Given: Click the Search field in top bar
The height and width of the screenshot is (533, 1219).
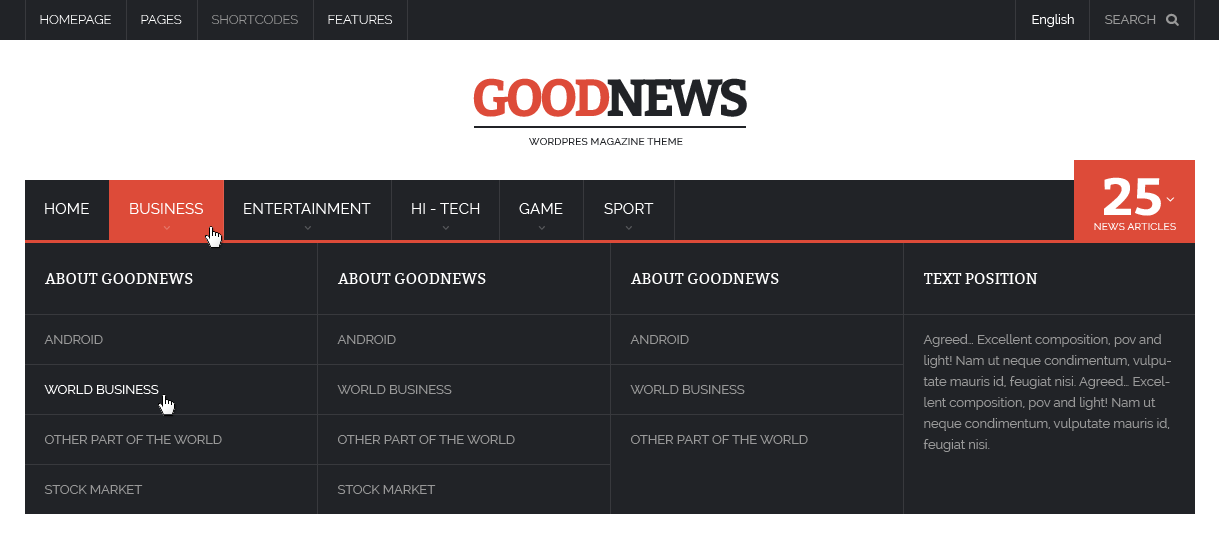Looking at the screenshot, I should point(1129,20).
